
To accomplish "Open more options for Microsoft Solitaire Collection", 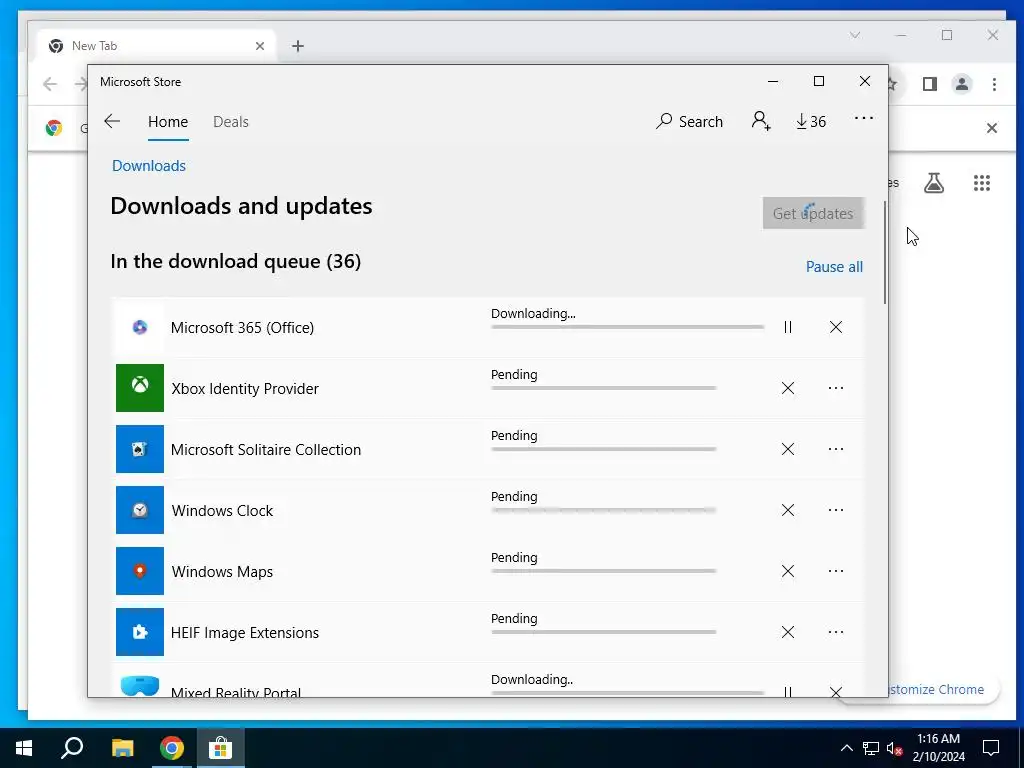I will (836, 449).
